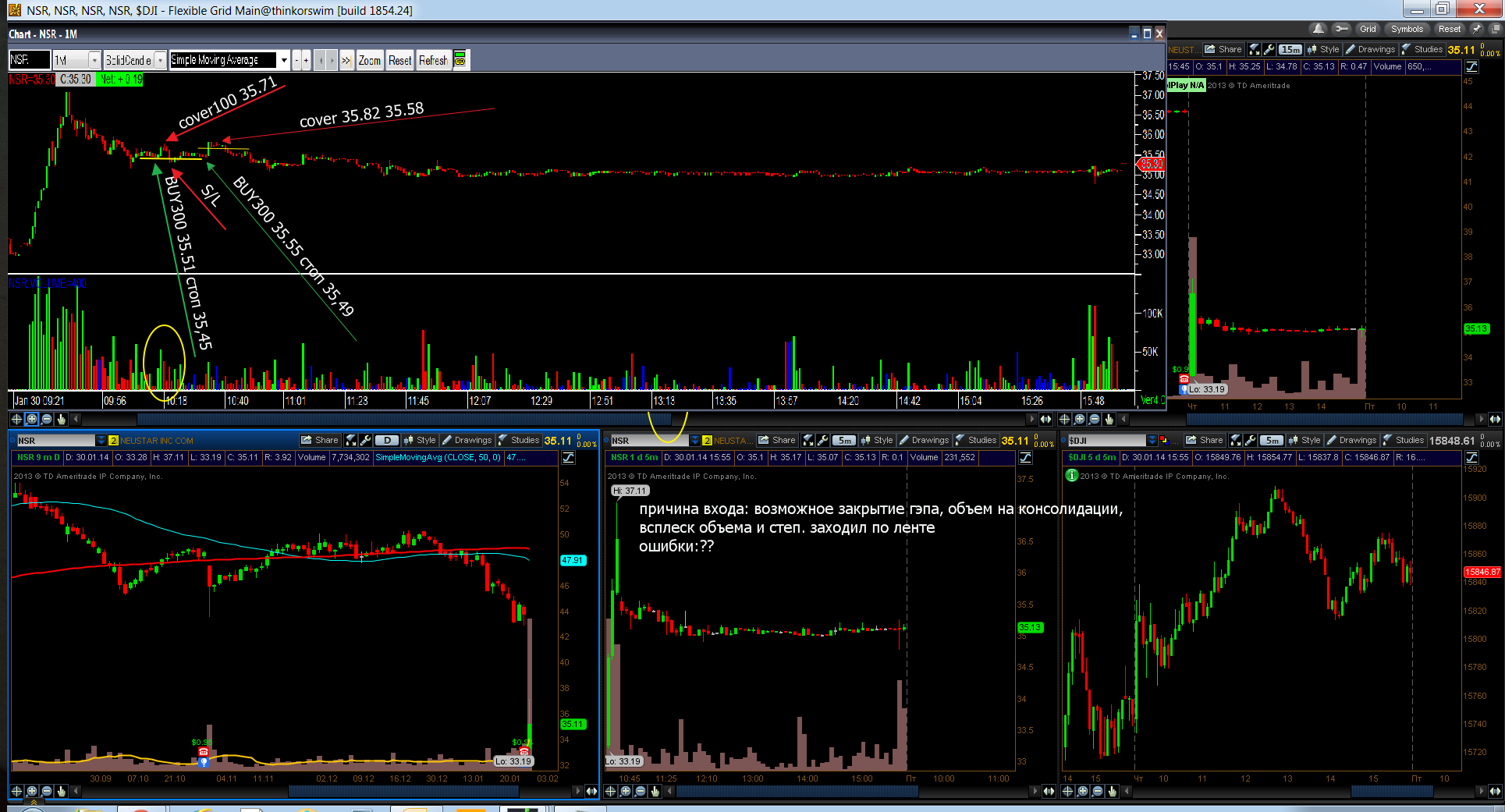Click $DJI symbol field

tap(1106, 441)
